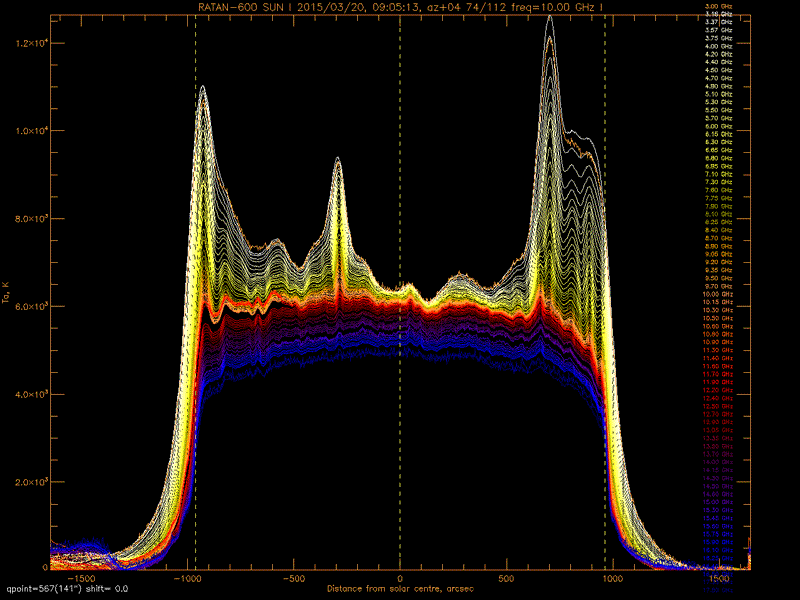Pick the 6.00 GHz legend entry
This screenshot has width=800, height=600.
pyautogui.click(x=720, y=127)
